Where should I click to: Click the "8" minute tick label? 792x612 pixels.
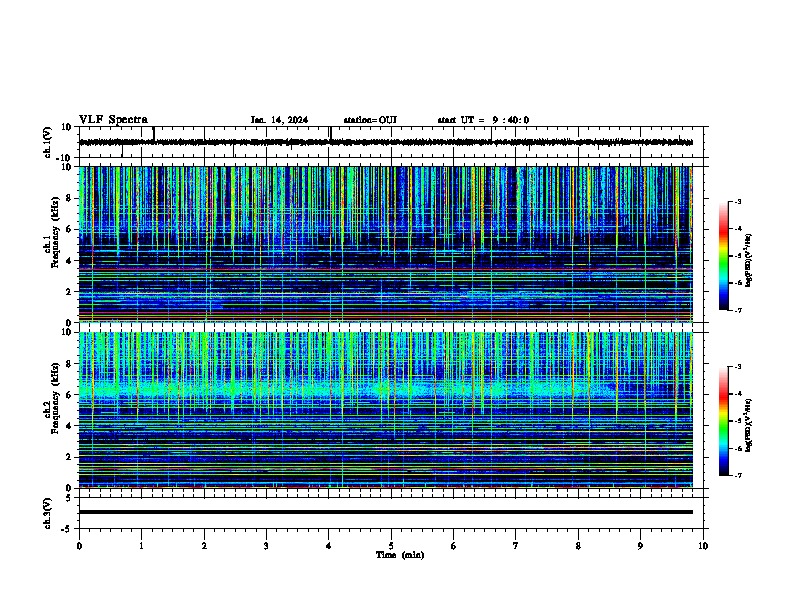tap(578, 546)
